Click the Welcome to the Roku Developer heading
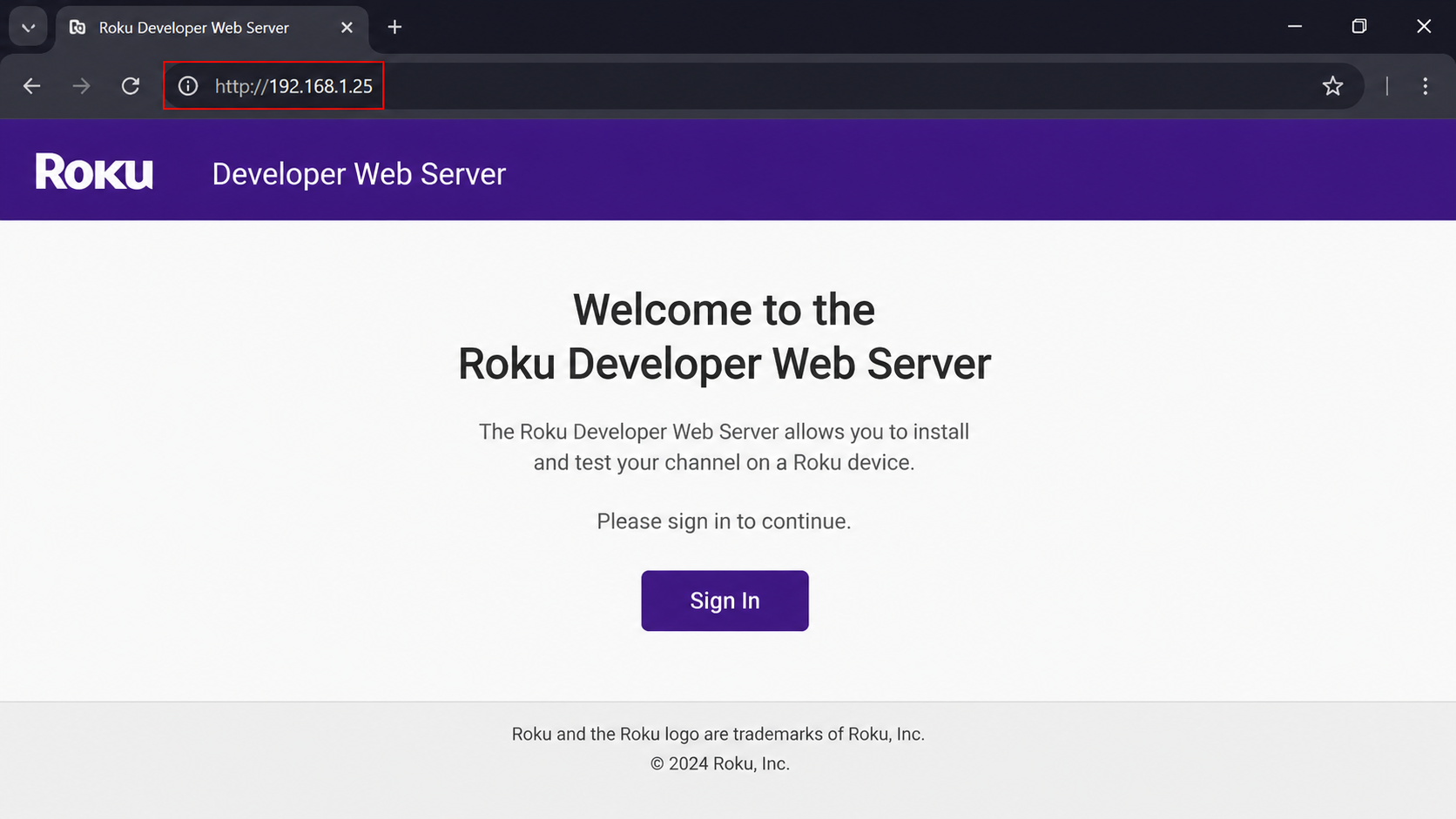 click(725, 337)
